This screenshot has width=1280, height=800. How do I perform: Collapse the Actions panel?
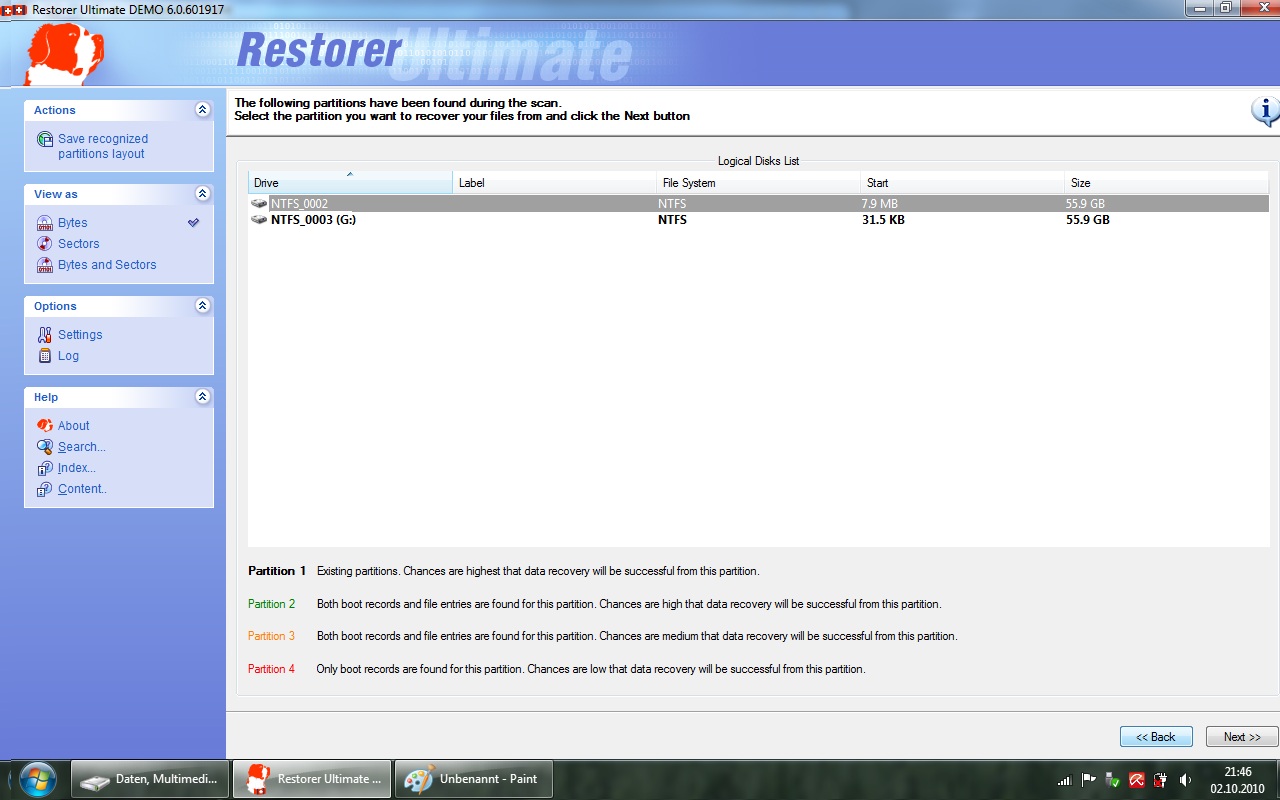(203, 110)
